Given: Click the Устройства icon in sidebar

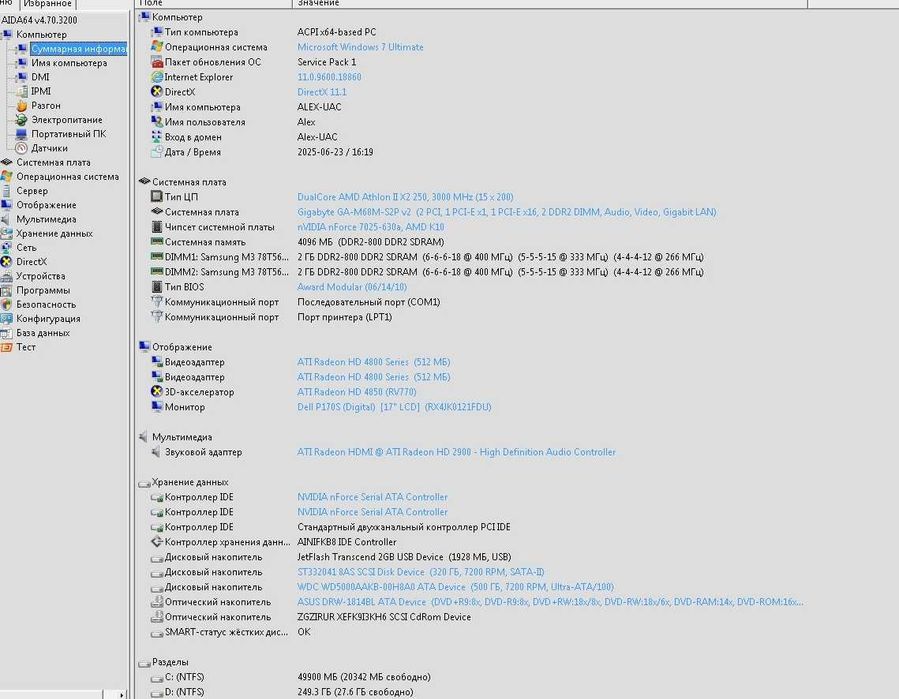Looking at the screenshot, I should 6,276.
